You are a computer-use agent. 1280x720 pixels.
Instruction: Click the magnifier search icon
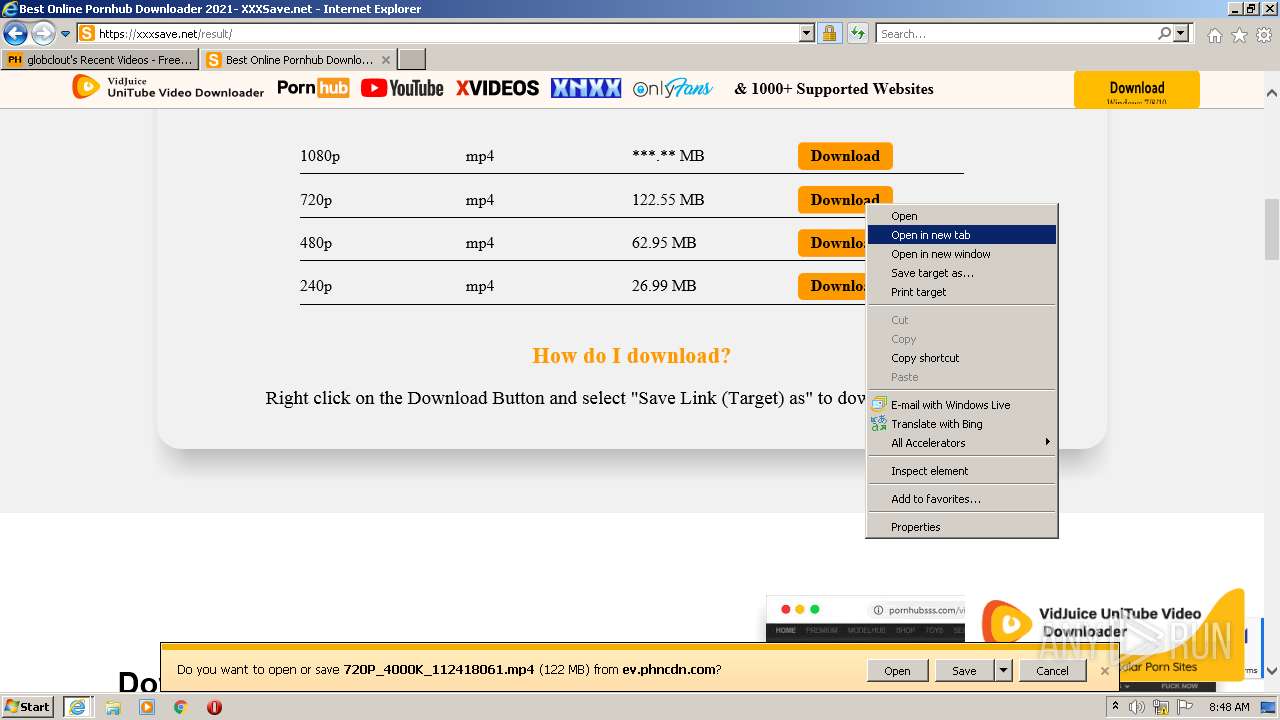pos(1164,34)
